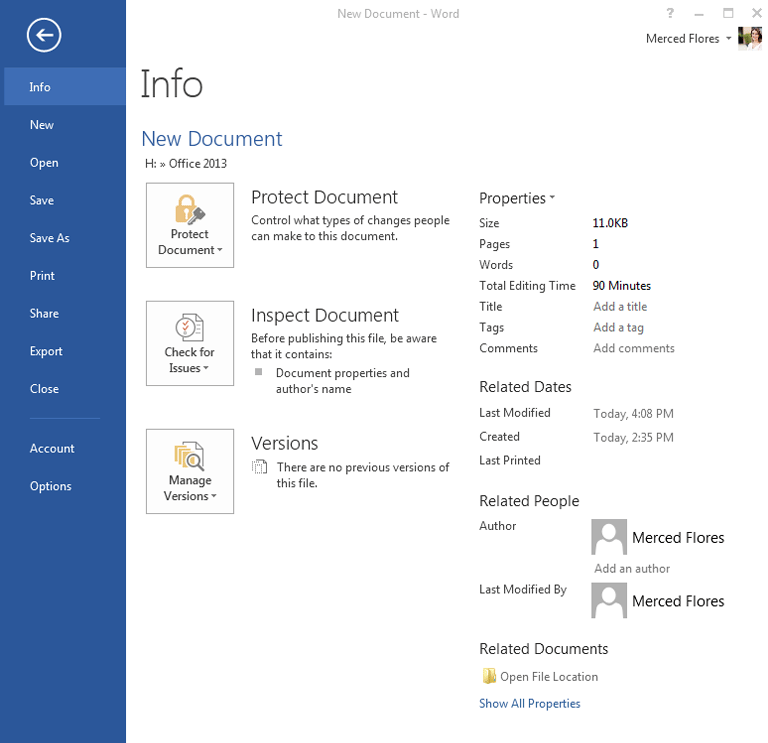Click the 'H: » Office 2013' file path
This screenshot has height=743, width=768.
(186, 164)
